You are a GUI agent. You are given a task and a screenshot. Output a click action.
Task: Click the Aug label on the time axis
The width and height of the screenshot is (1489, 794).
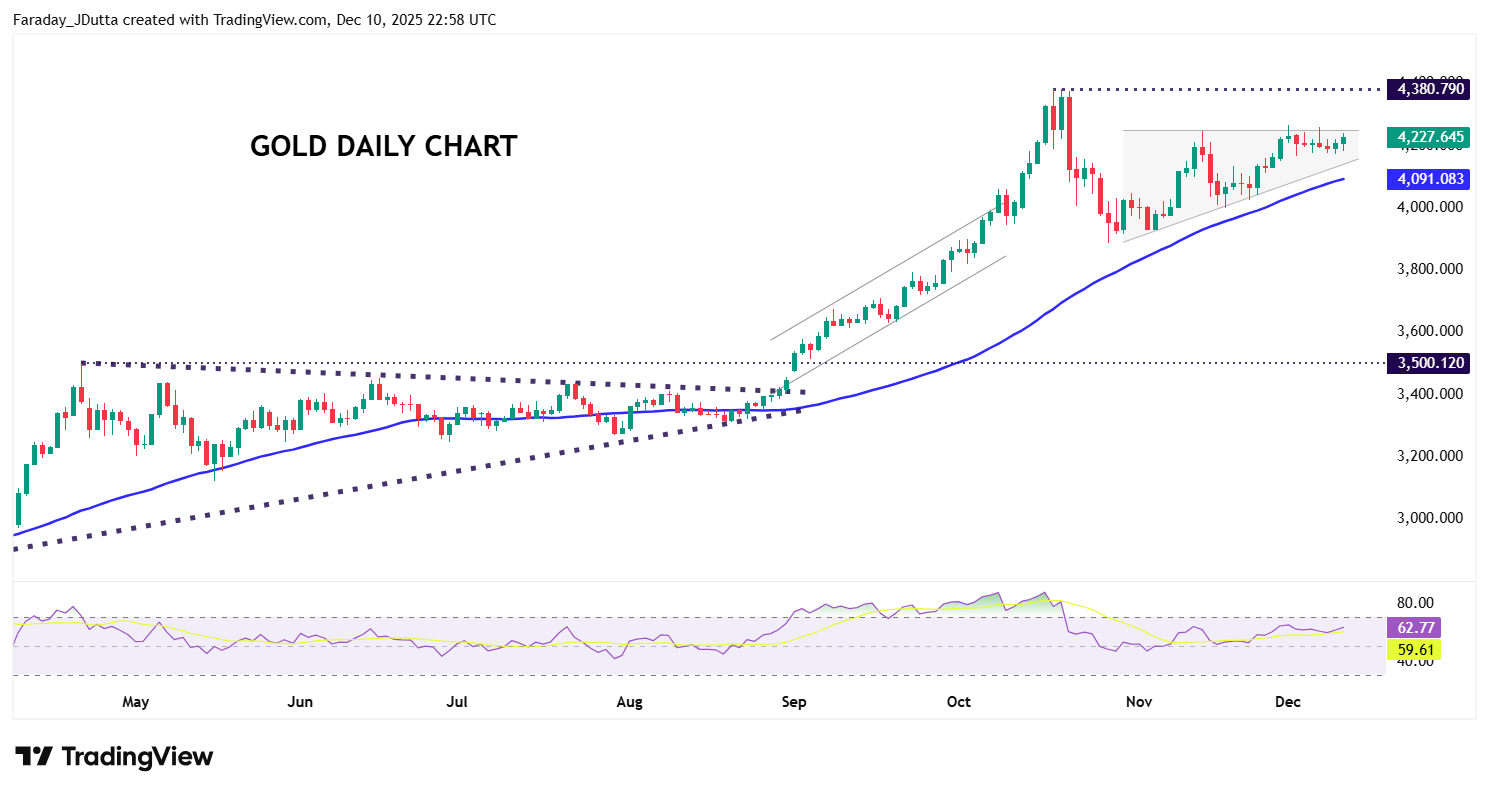click(629, 702)
